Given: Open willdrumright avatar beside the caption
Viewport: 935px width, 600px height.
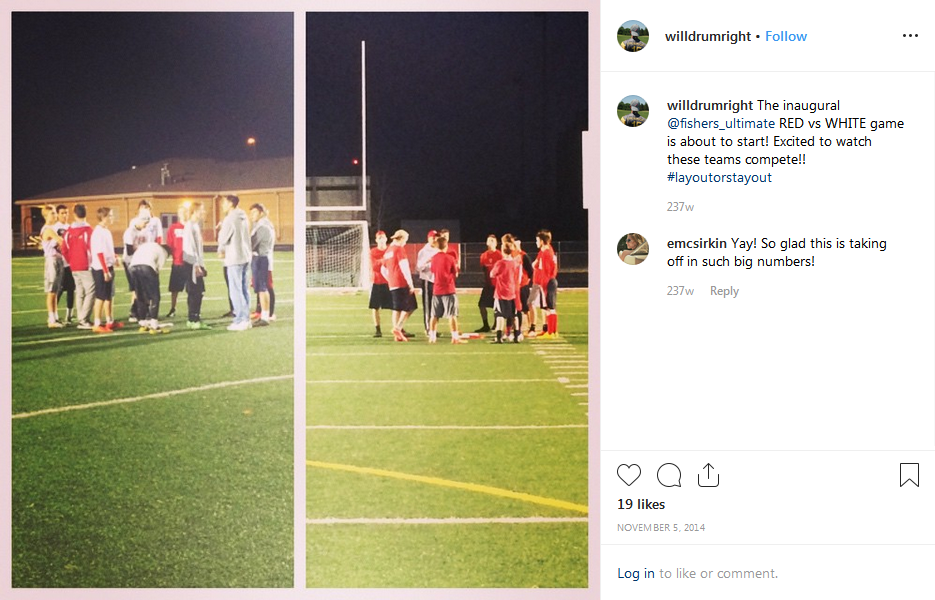Looking at the screenshot, I should 633,111.
